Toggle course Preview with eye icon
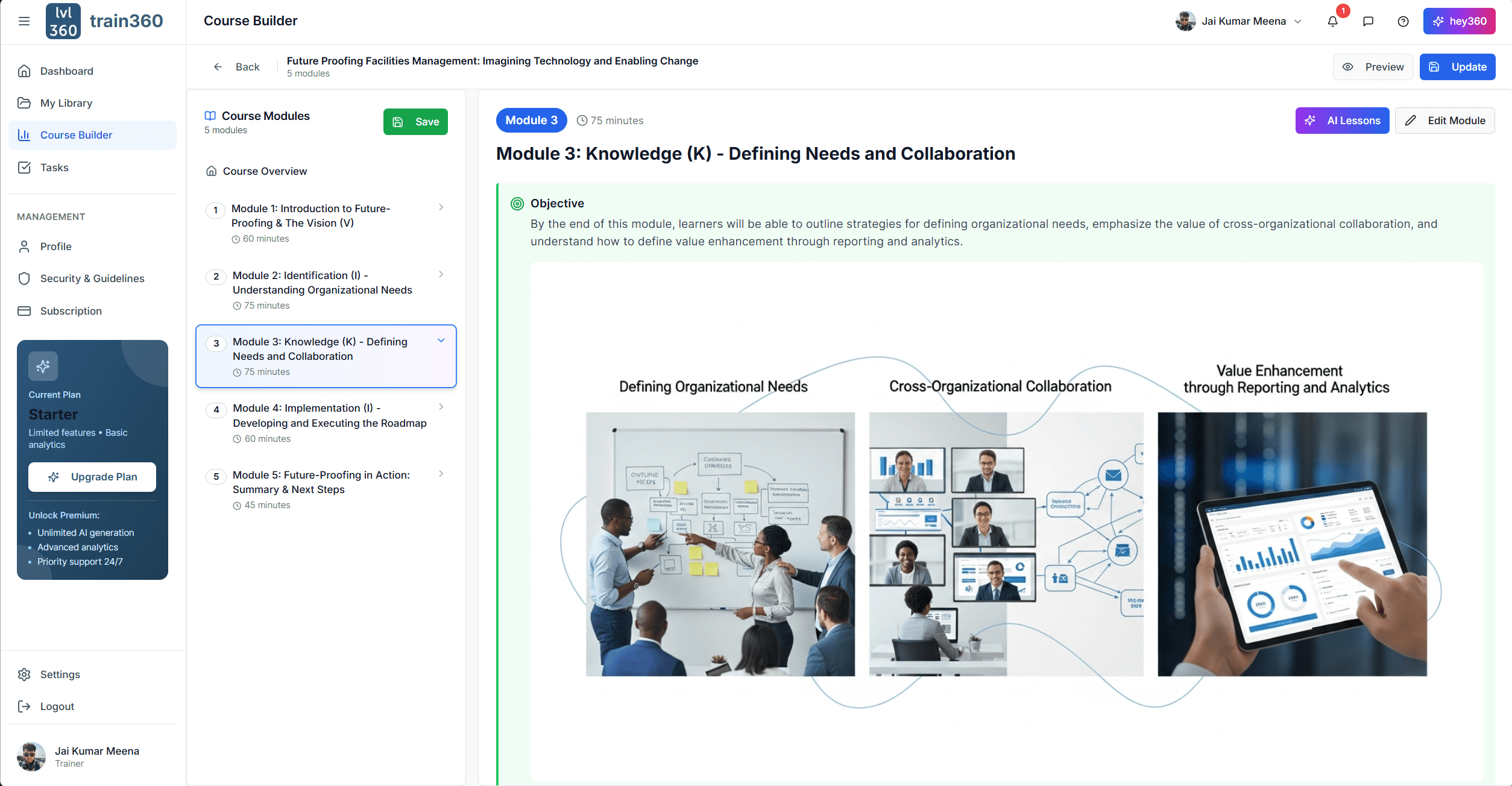This screenshot has width=1512, height=786. click(1373, 67)
